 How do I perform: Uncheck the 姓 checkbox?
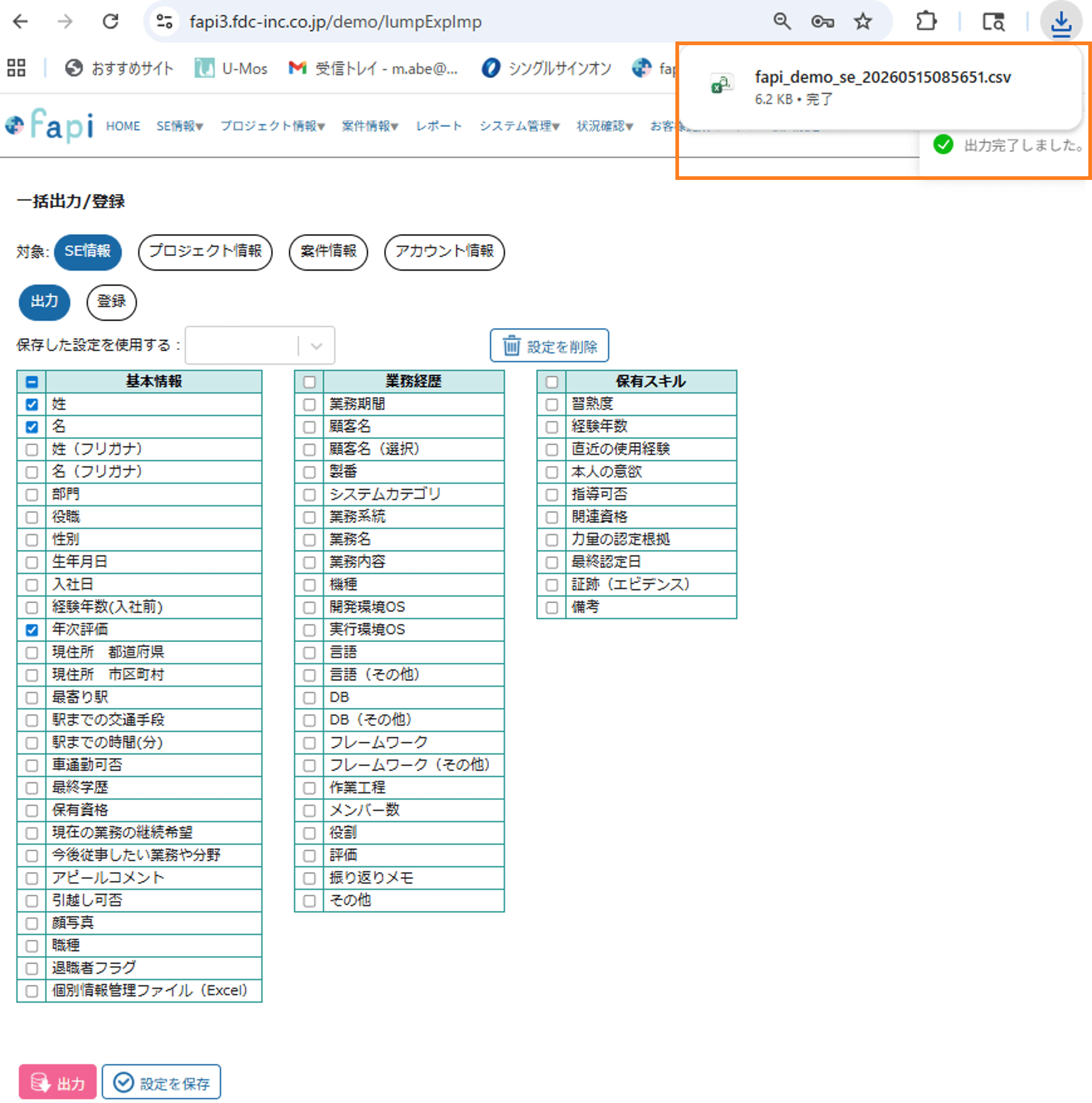click(32, 405)
